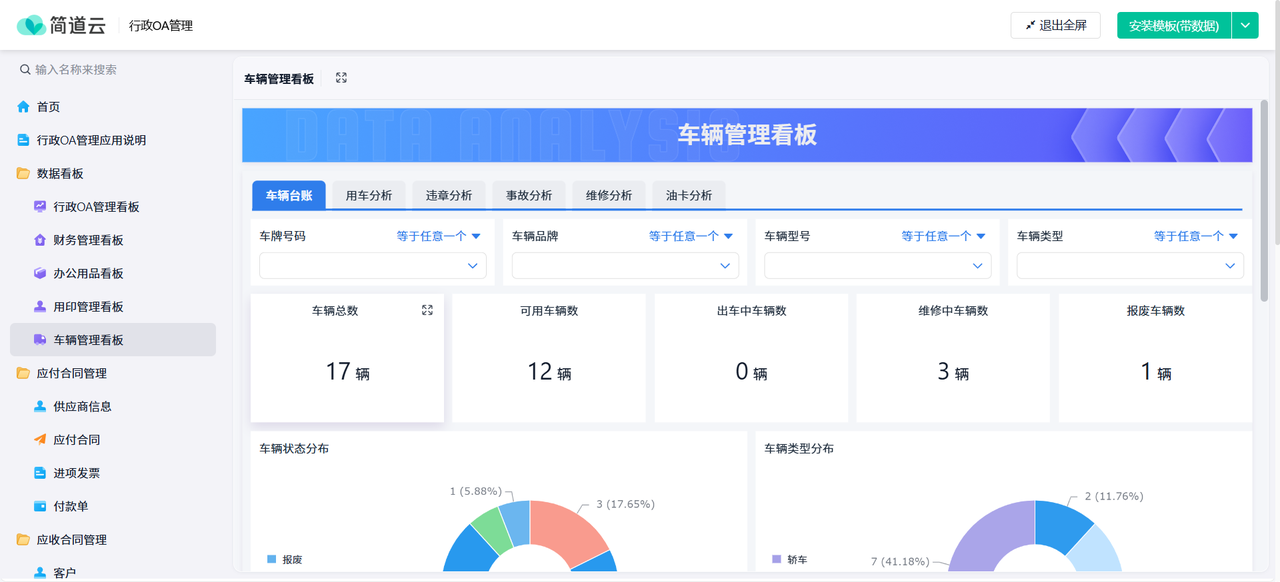Click the 办公用品看板 box icon
The width and height of the screenshot is (1280, 582).
40,273
